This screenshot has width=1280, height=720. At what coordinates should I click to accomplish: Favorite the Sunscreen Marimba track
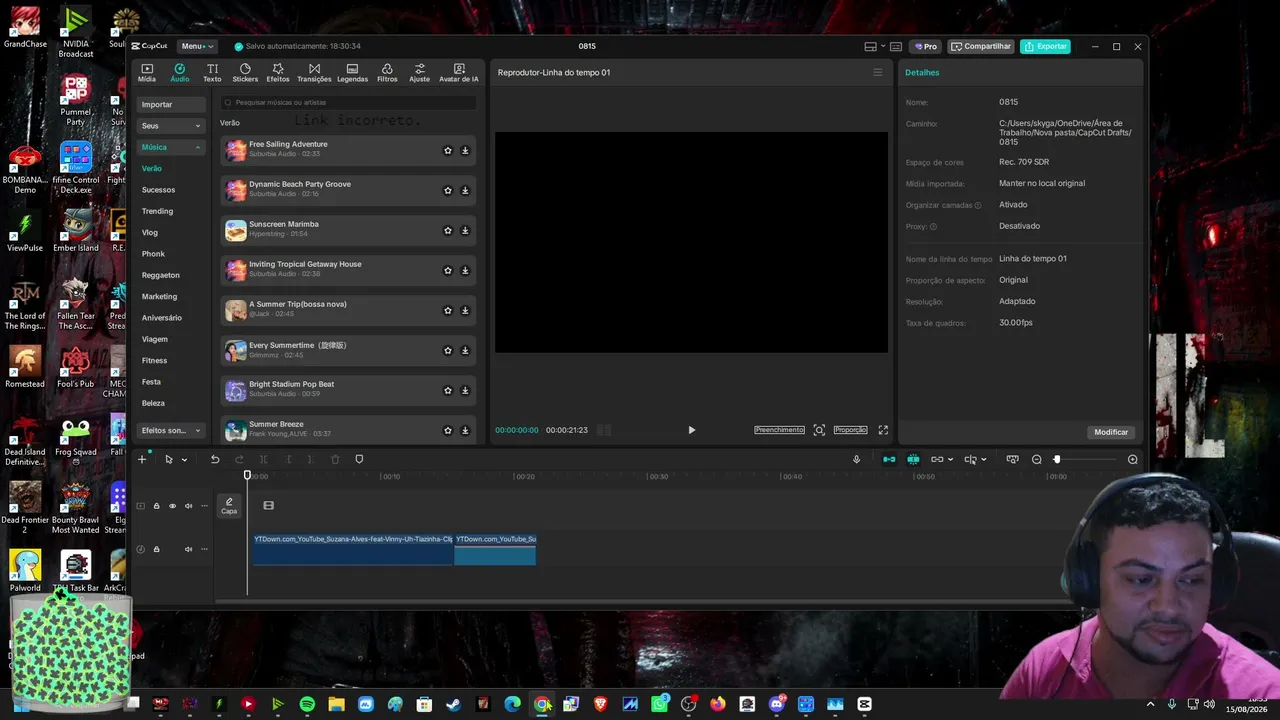point(448,231)
